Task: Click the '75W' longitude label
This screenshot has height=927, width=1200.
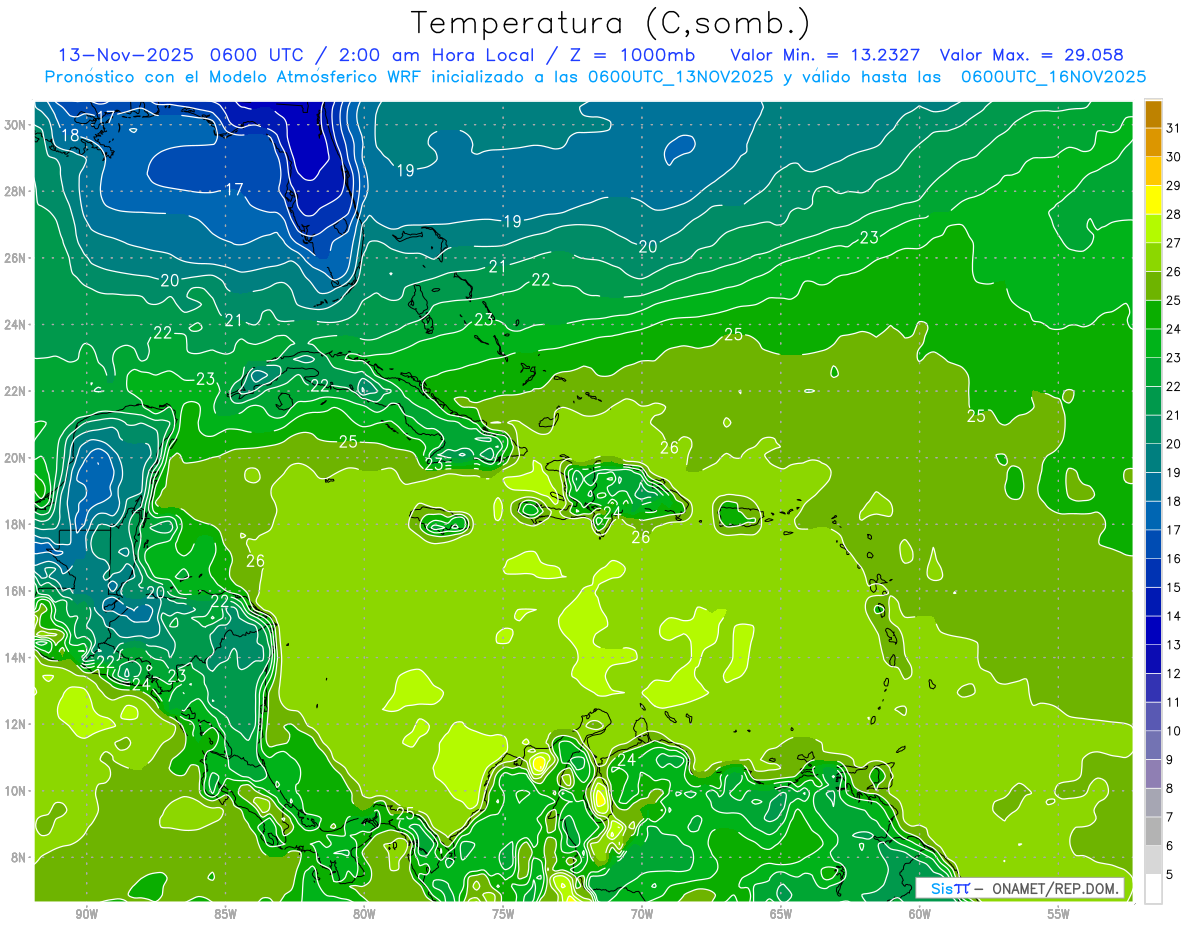Action: pyautogui.click(x=503, y=913)
